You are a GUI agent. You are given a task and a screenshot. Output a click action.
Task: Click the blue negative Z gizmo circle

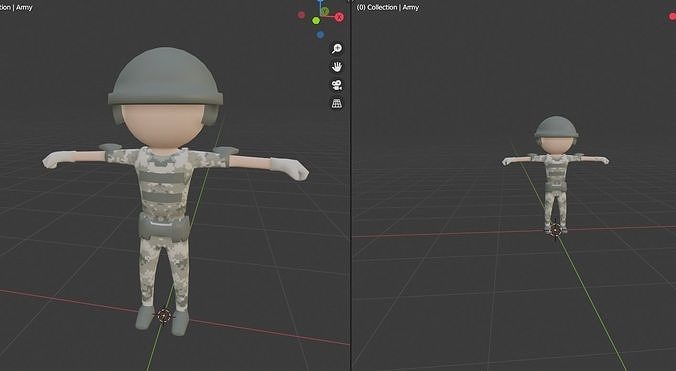320,35
